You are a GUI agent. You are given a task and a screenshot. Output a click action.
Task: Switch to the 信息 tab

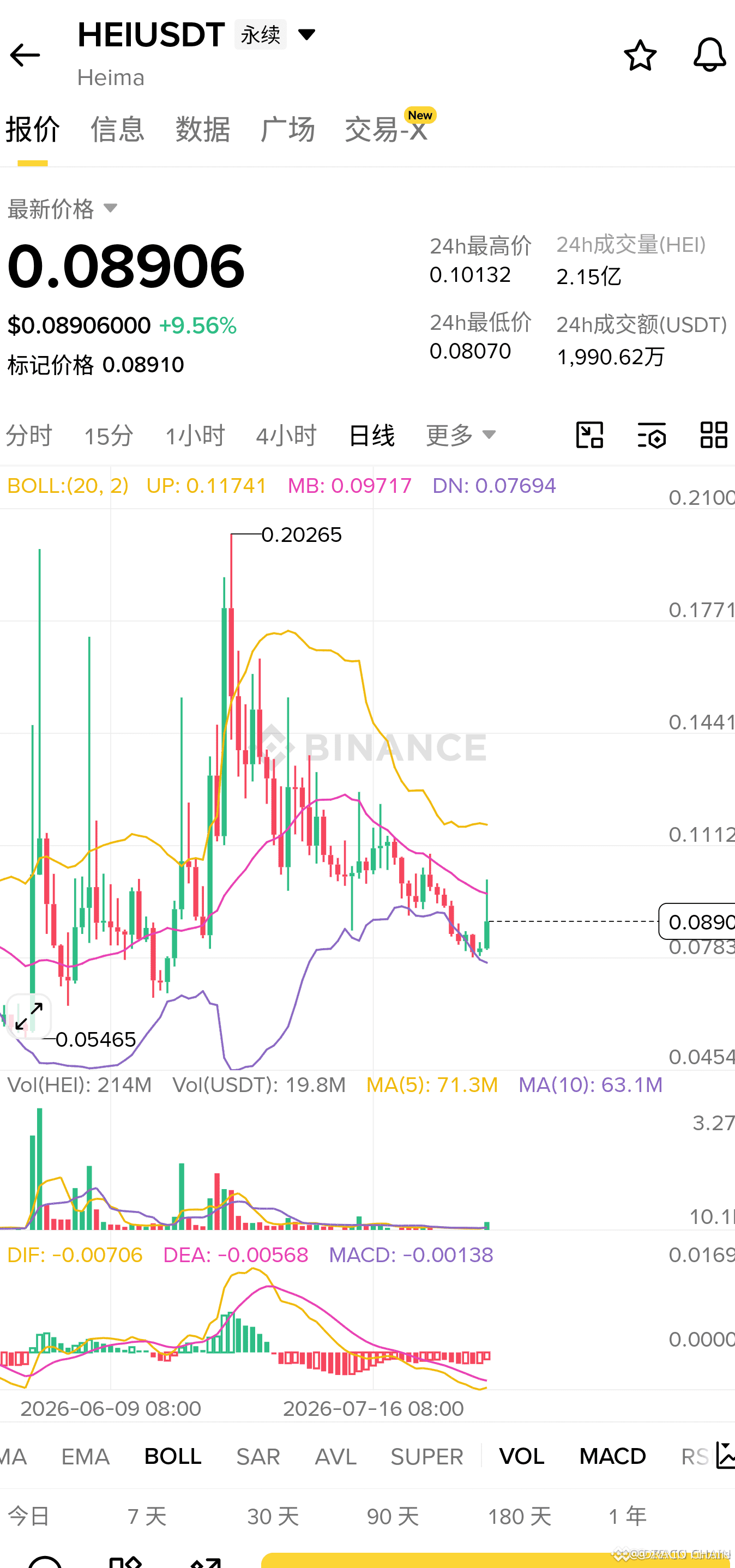118,130
